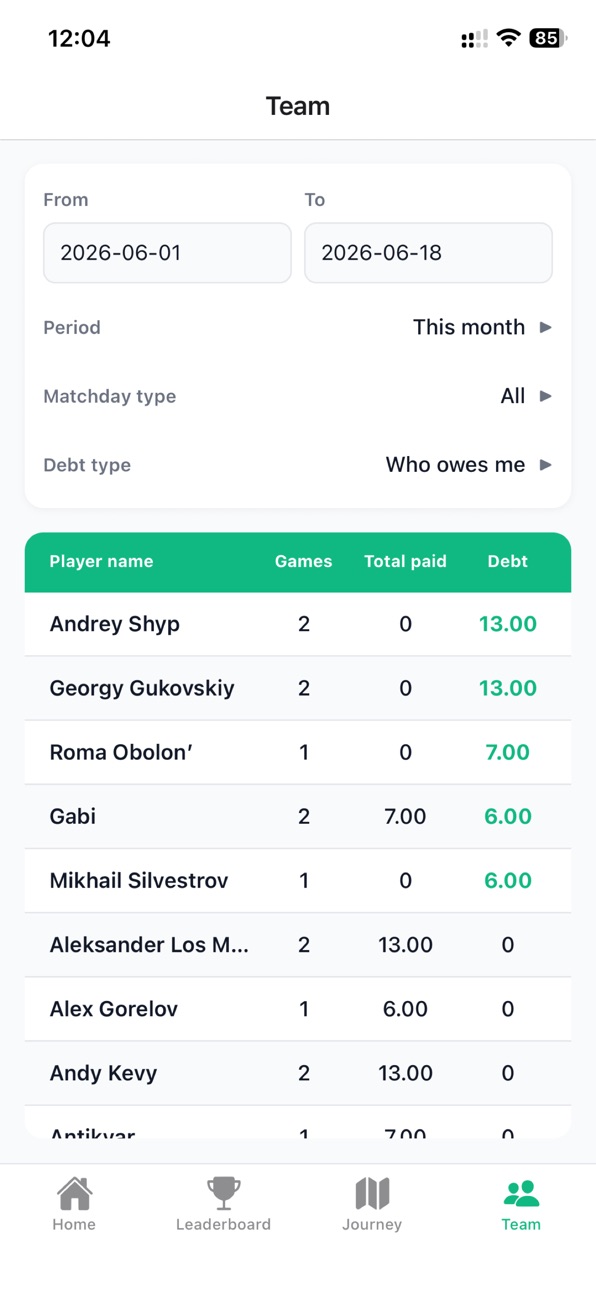Open the Leaderboard trophy icon
Image resolution: width=596 pixels, height=1290 pixels.
coord(223,1193)
